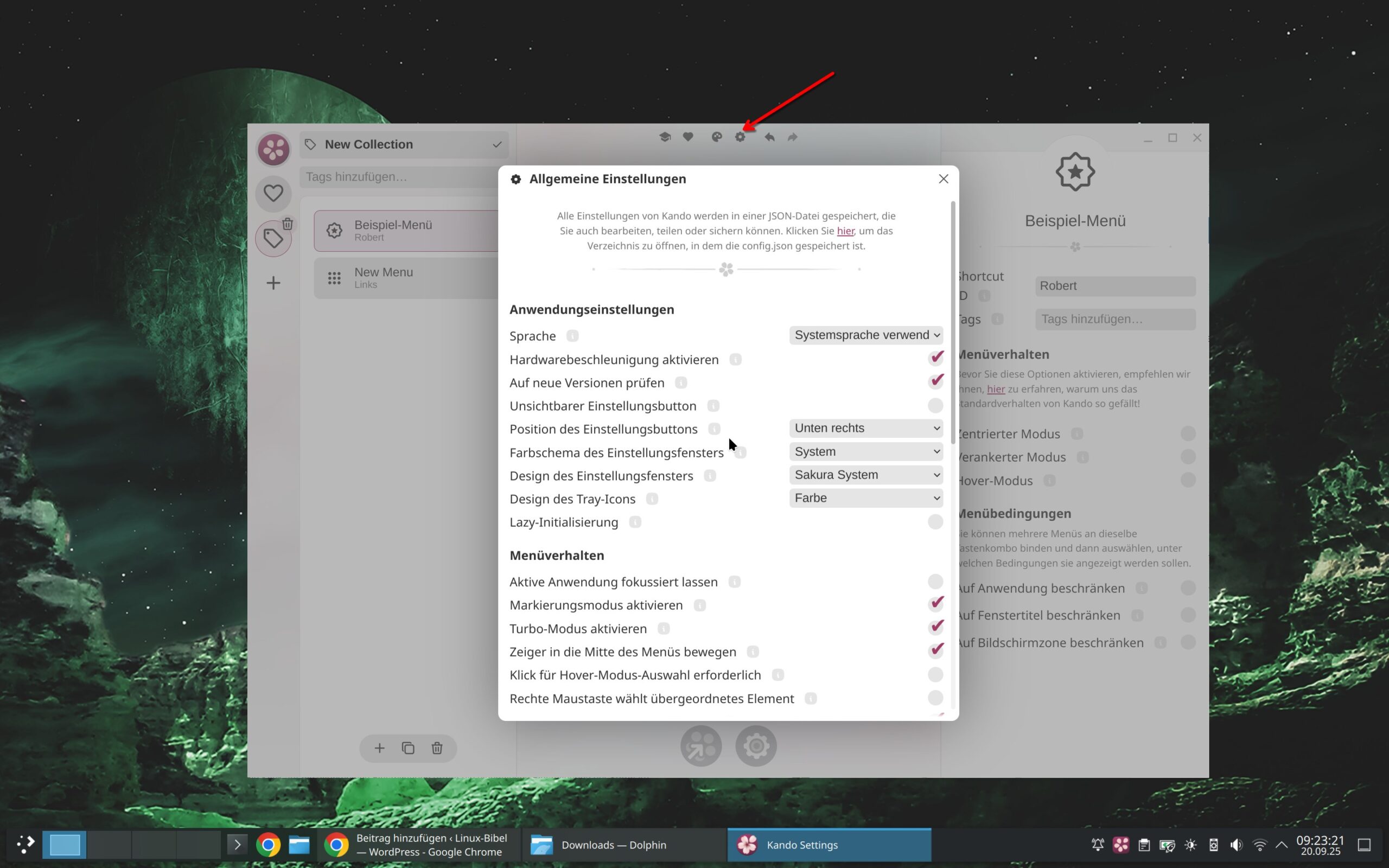The height and width of the screenshot is (868, 1389).
Task: Uncheck Auf neue Versionen prüfen
Action: [x=935, y=382]
